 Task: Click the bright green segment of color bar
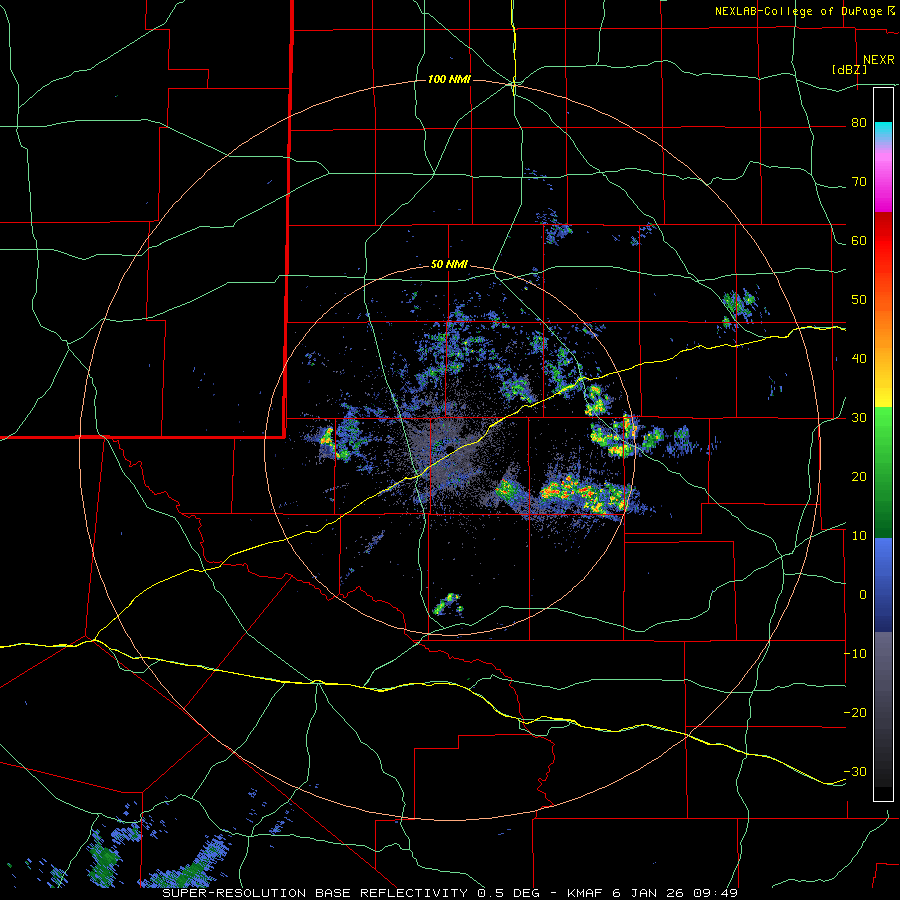(883, 430)
